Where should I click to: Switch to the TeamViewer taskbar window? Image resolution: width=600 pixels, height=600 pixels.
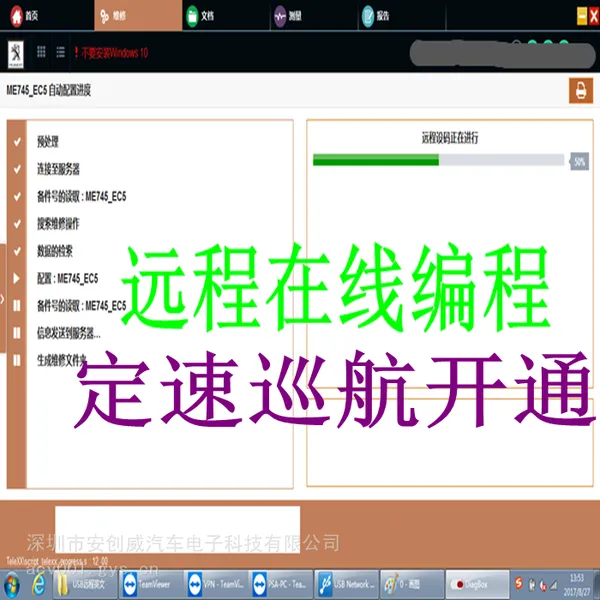click(150, 584)
